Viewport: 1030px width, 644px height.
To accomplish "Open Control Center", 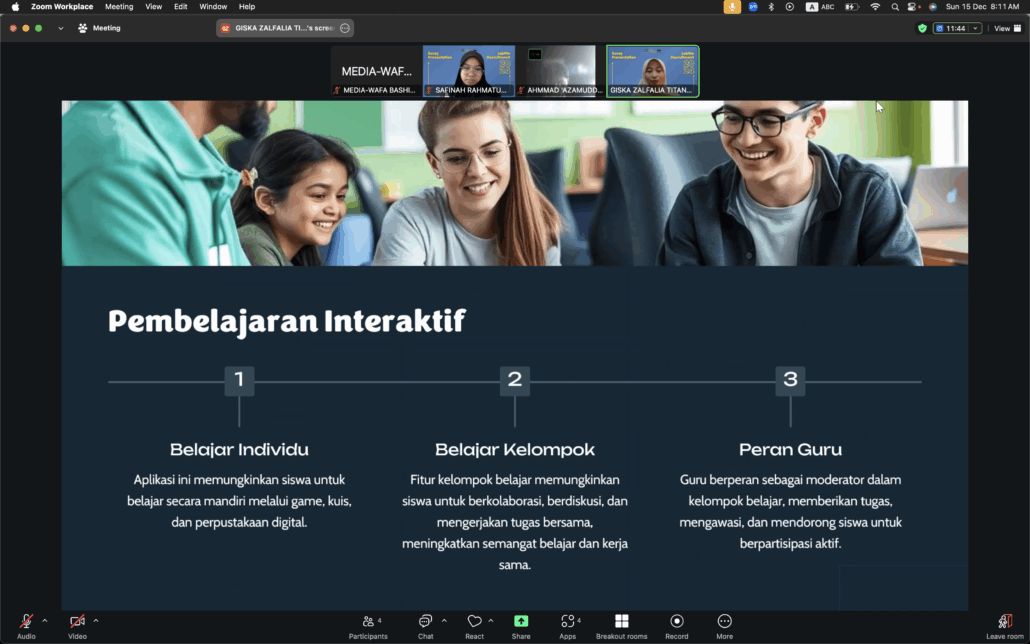I will click(x=913, y=7).
